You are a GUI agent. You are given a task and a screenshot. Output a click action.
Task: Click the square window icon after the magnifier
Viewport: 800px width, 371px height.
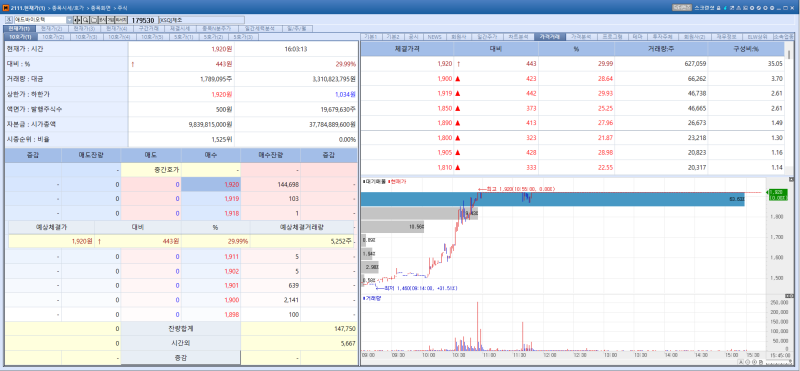tap(94, 19)
